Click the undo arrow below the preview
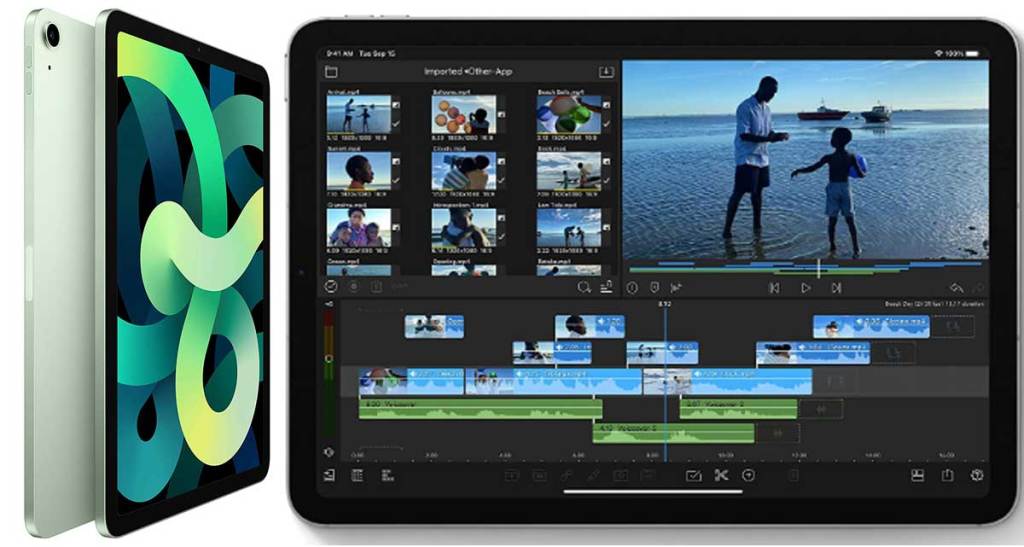The image size is (1024, 547). coord(955,287)
